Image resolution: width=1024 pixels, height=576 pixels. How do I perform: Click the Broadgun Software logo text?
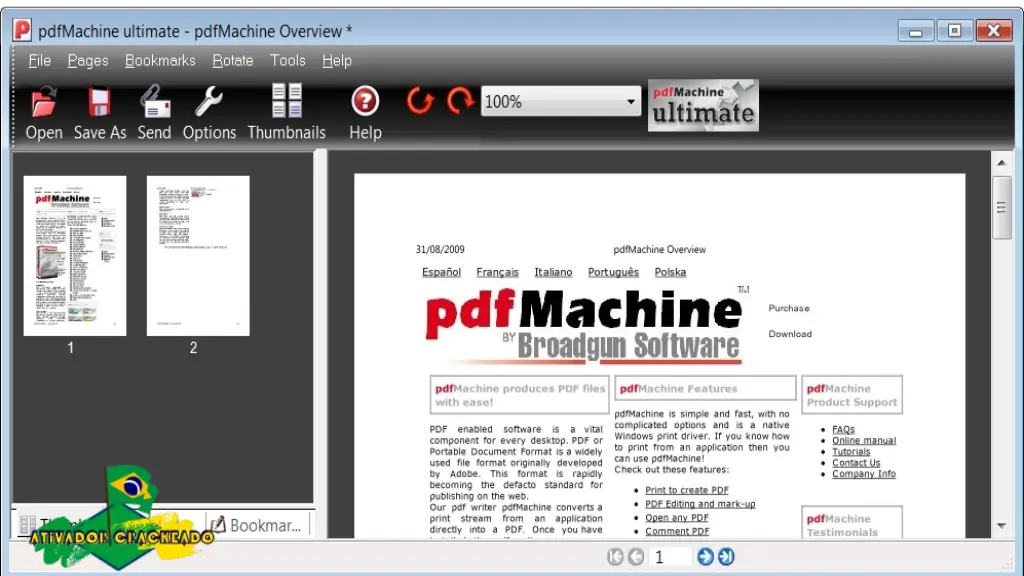(x=628, y=345)
